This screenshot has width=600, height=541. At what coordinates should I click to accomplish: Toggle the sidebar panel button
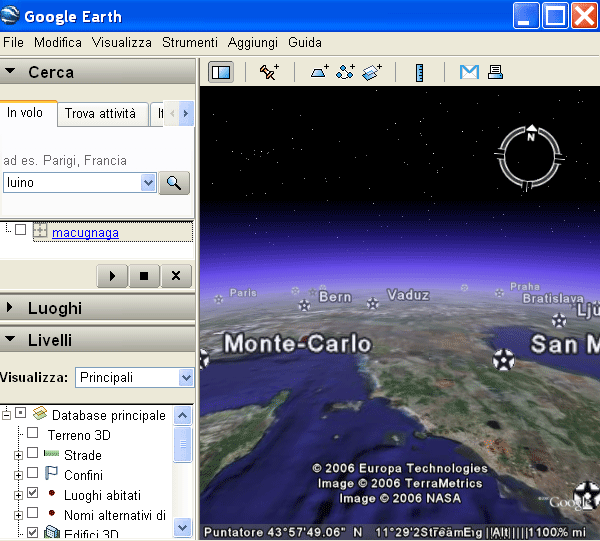pyautogui.click(x=221, y=72)
